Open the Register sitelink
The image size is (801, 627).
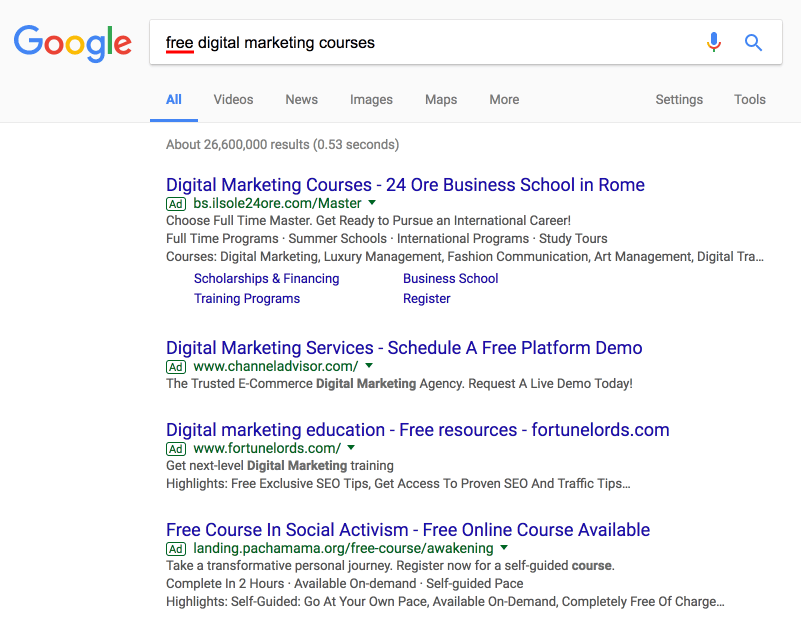[x=427, y=299]
